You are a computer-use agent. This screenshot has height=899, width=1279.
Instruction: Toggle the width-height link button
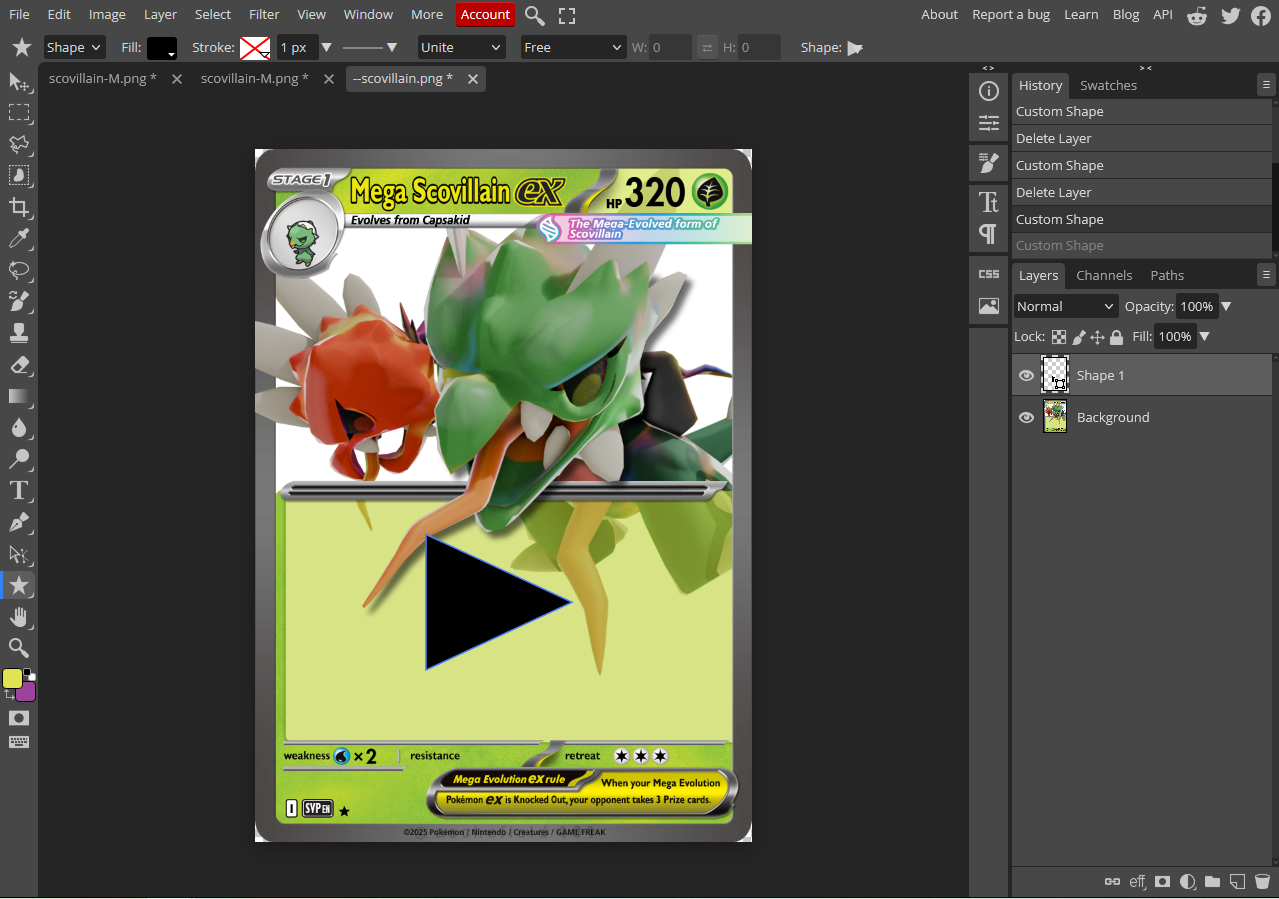coord(707,47)
